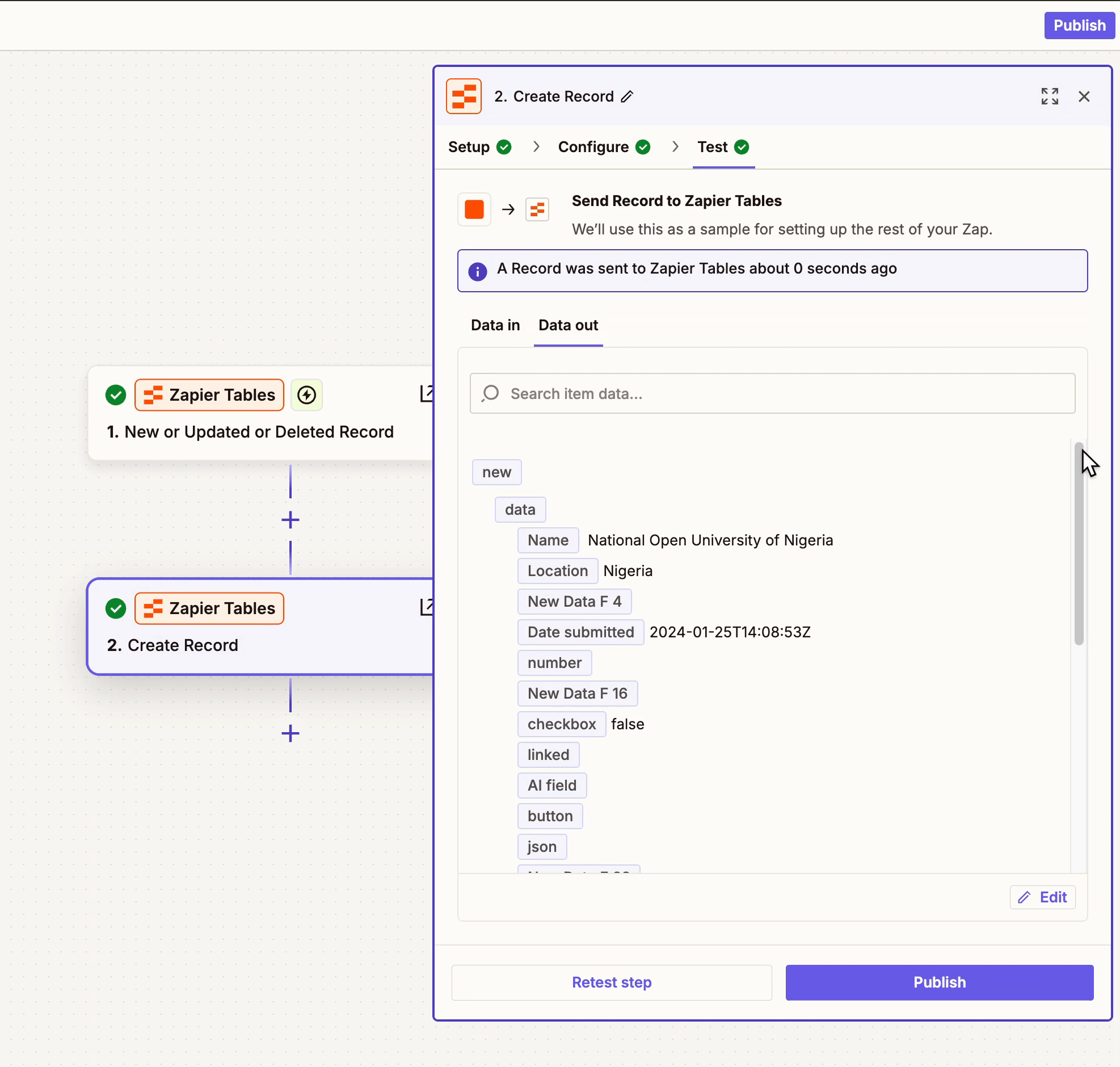The height and width of the screenshot is (1067, 1120).
Task: Focus the Search item data field
Action: click(772, 393)
